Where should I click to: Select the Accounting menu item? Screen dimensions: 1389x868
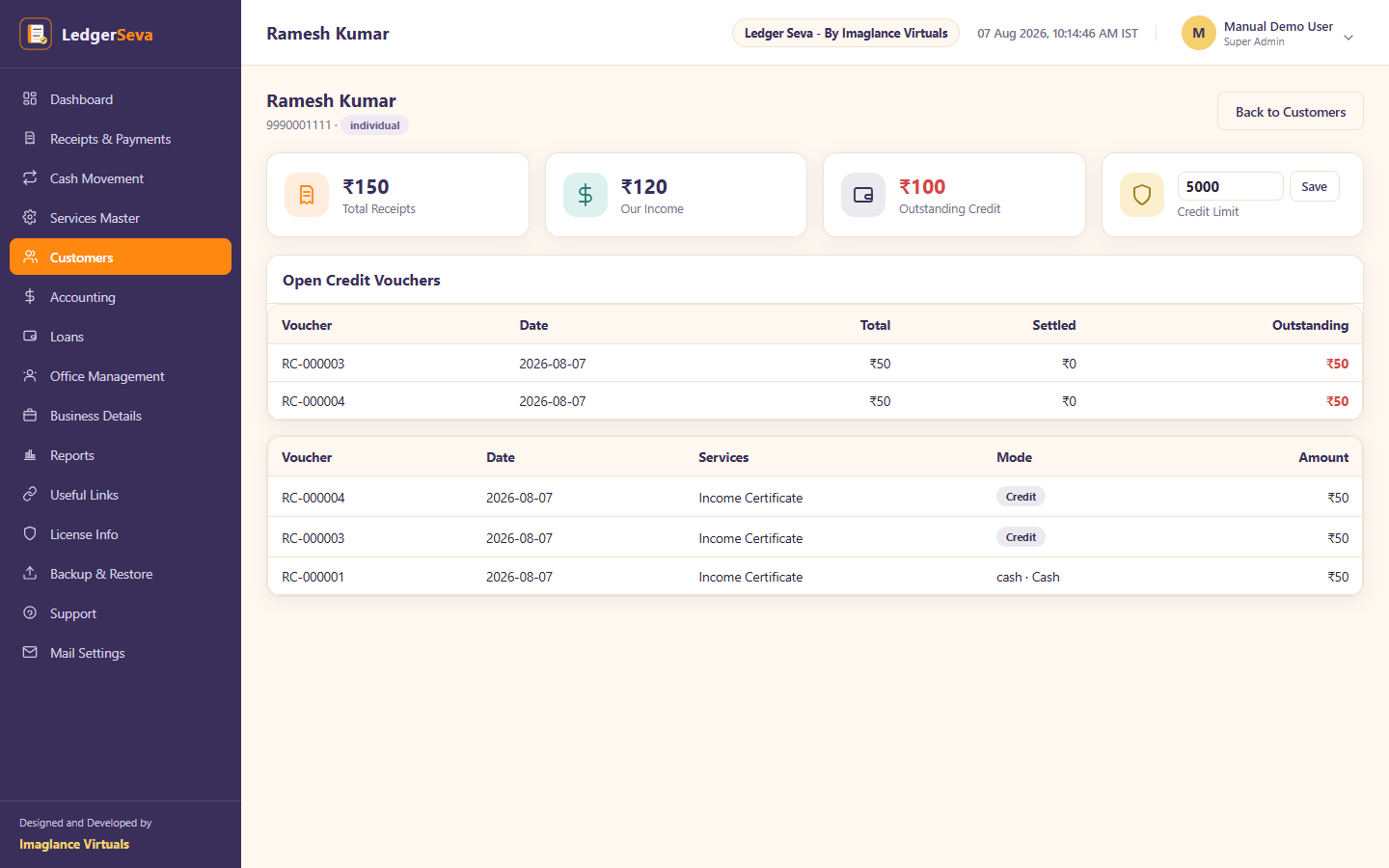coord(121,296)
